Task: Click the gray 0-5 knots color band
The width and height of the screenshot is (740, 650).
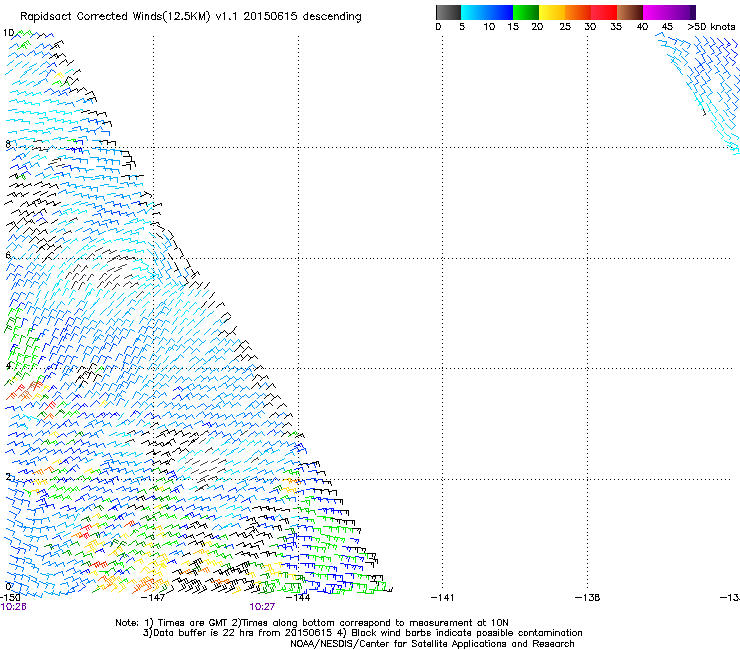Action: (448, 12)
